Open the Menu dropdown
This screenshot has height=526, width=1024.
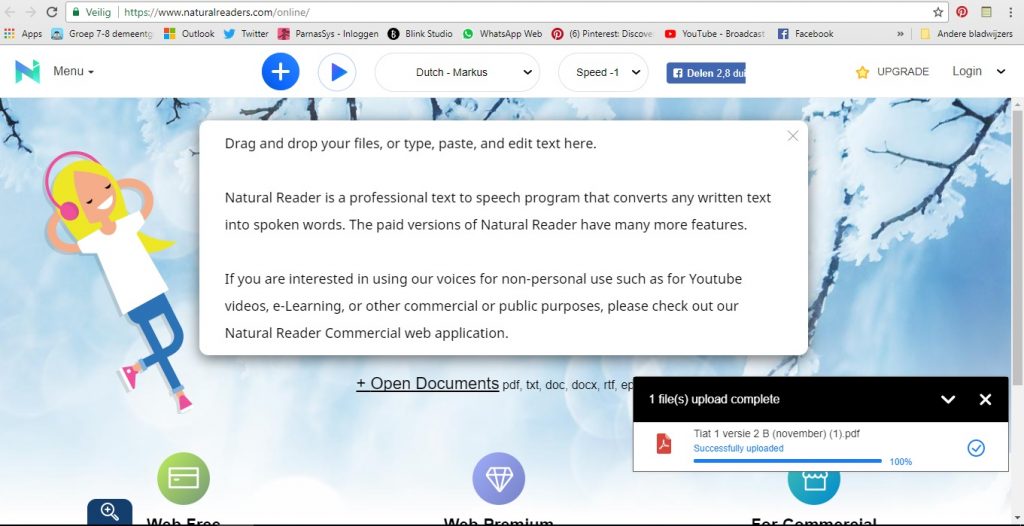[x=73, y=71]
